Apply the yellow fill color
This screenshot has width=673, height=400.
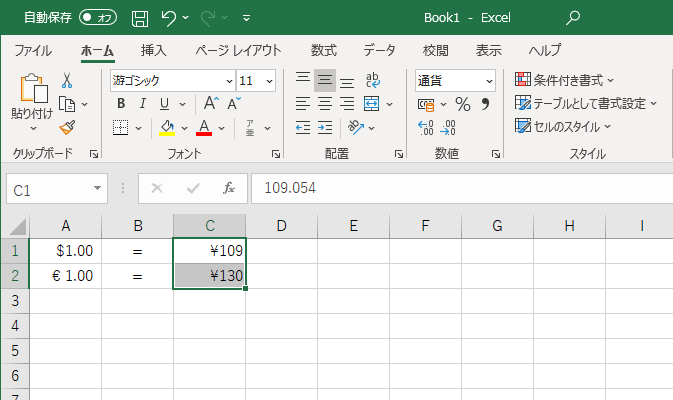[167, 128]
